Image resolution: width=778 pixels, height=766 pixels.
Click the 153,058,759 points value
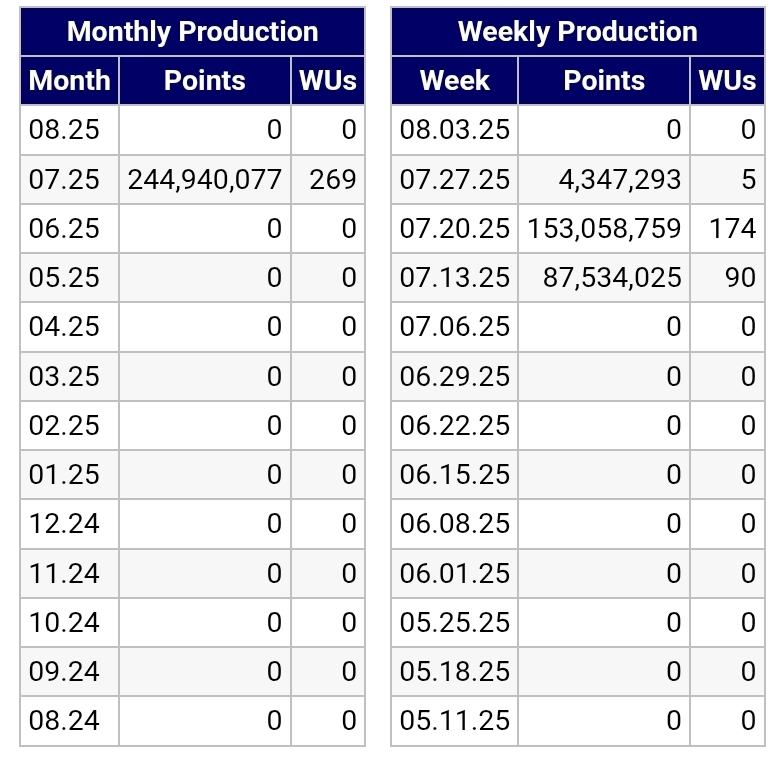pyautogui.click(x=604, y=229)
